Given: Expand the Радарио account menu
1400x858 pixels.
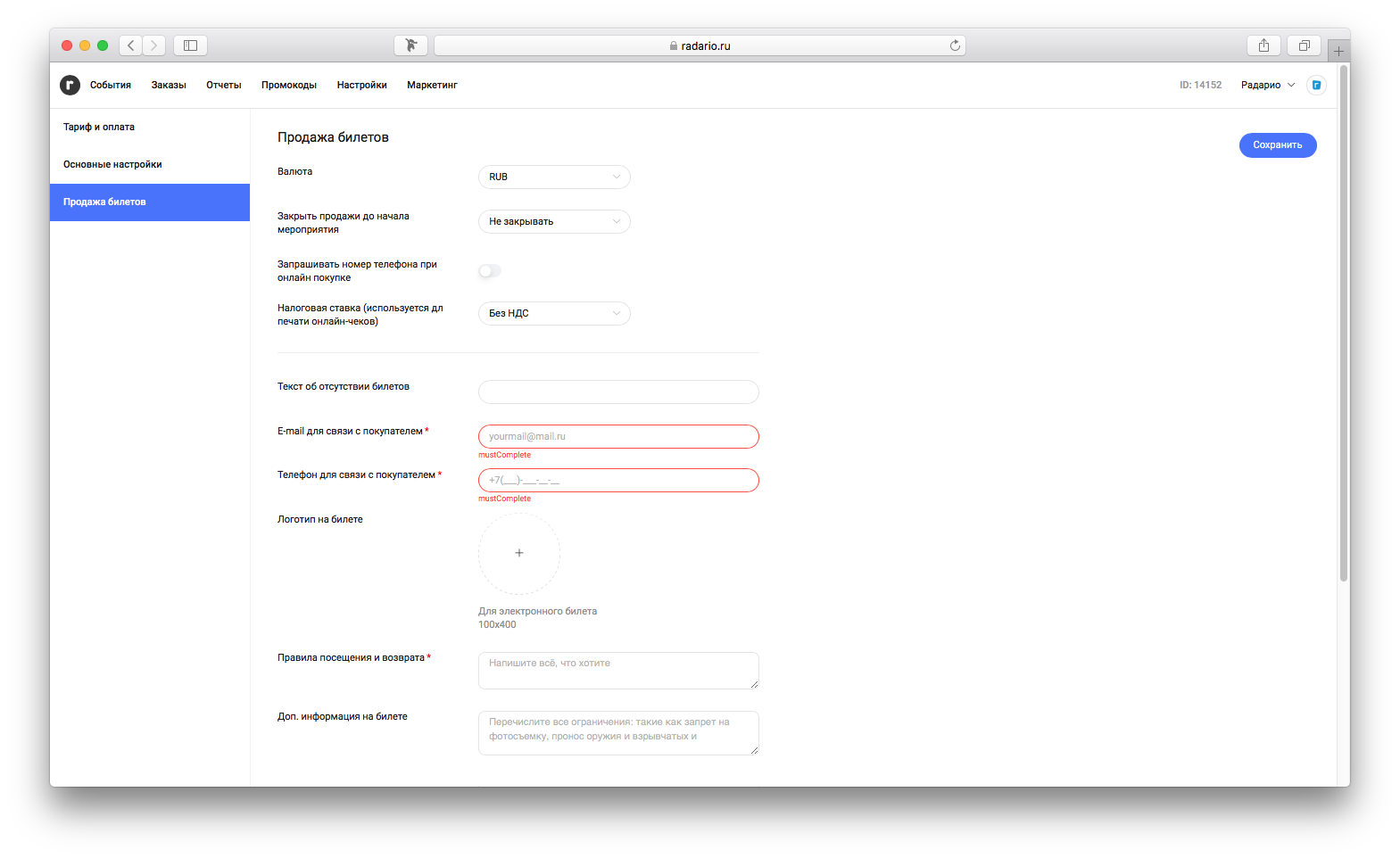Looking at the screenshot, I should (1268, 85).
